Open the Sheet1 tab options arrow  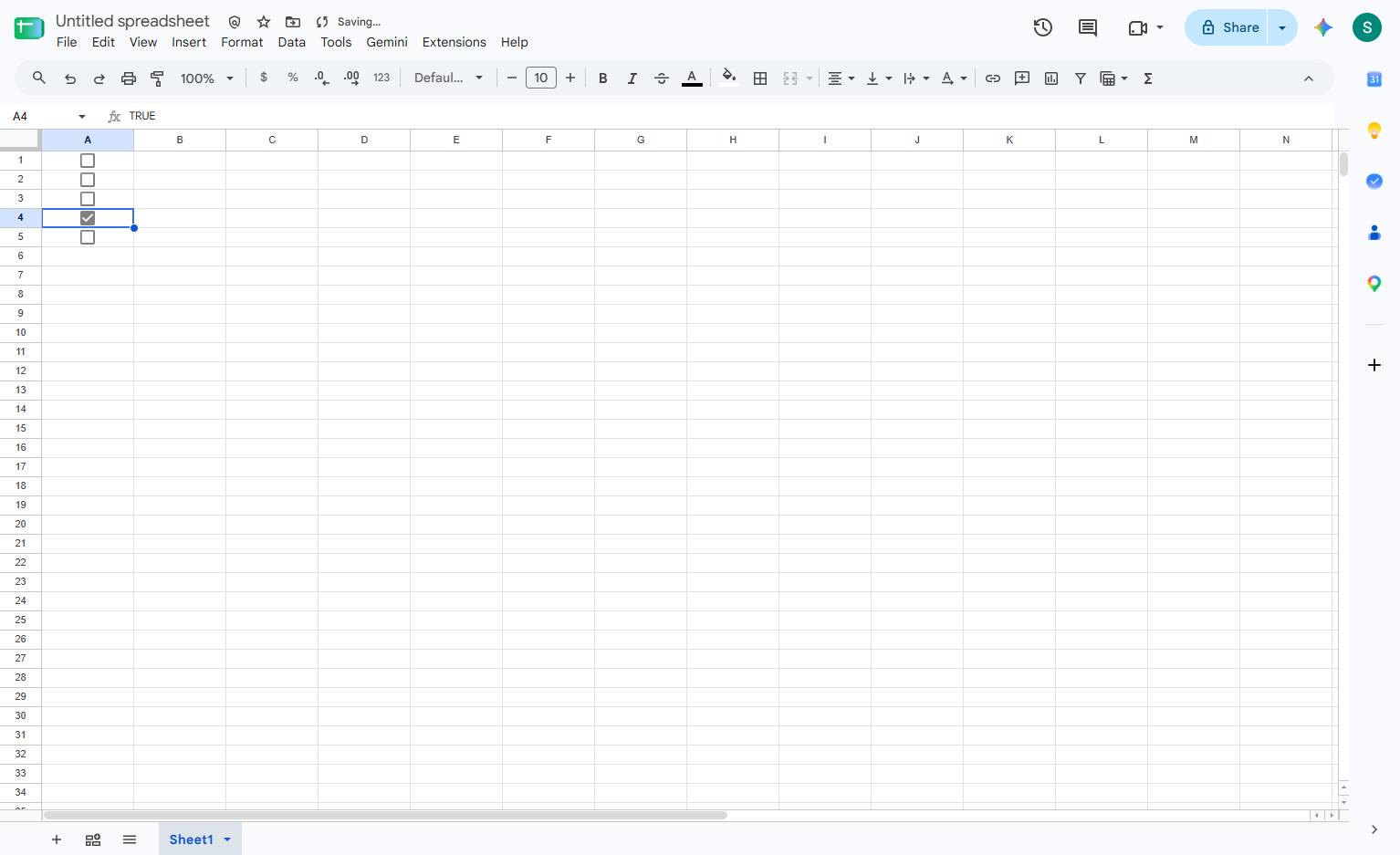[227, 839]
